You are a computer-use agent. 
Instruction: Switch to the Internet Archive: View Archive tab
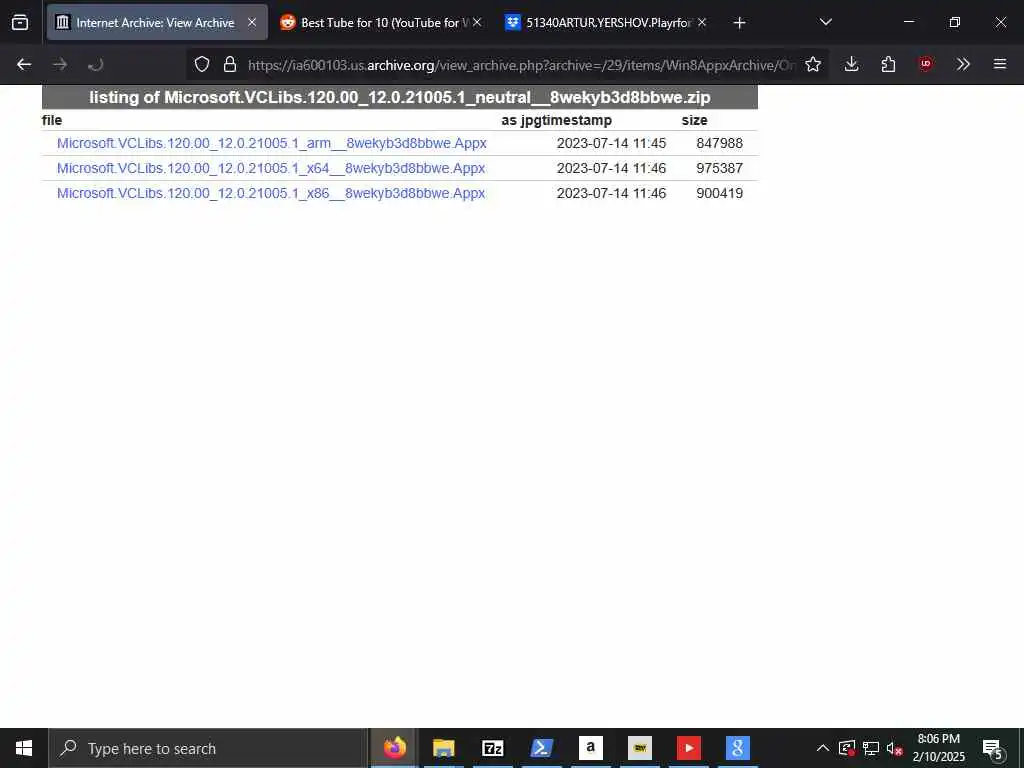[x=157, y=23]
